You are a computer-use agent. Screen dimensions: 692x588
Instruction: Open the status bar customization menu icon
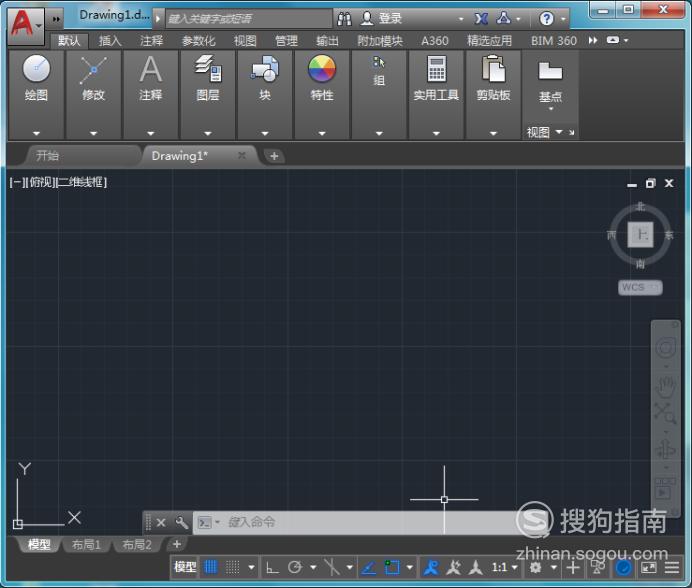click(672, 567)
